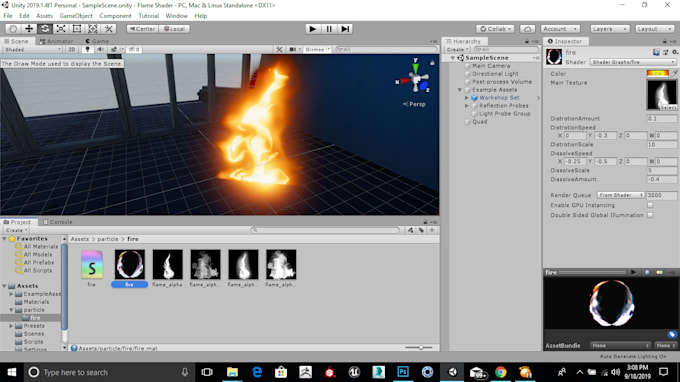Viewport: 680px width, 382px height.
Task: Select the Hand tool in toolbar
Action: pyautogui.click(x=13, y=29)
